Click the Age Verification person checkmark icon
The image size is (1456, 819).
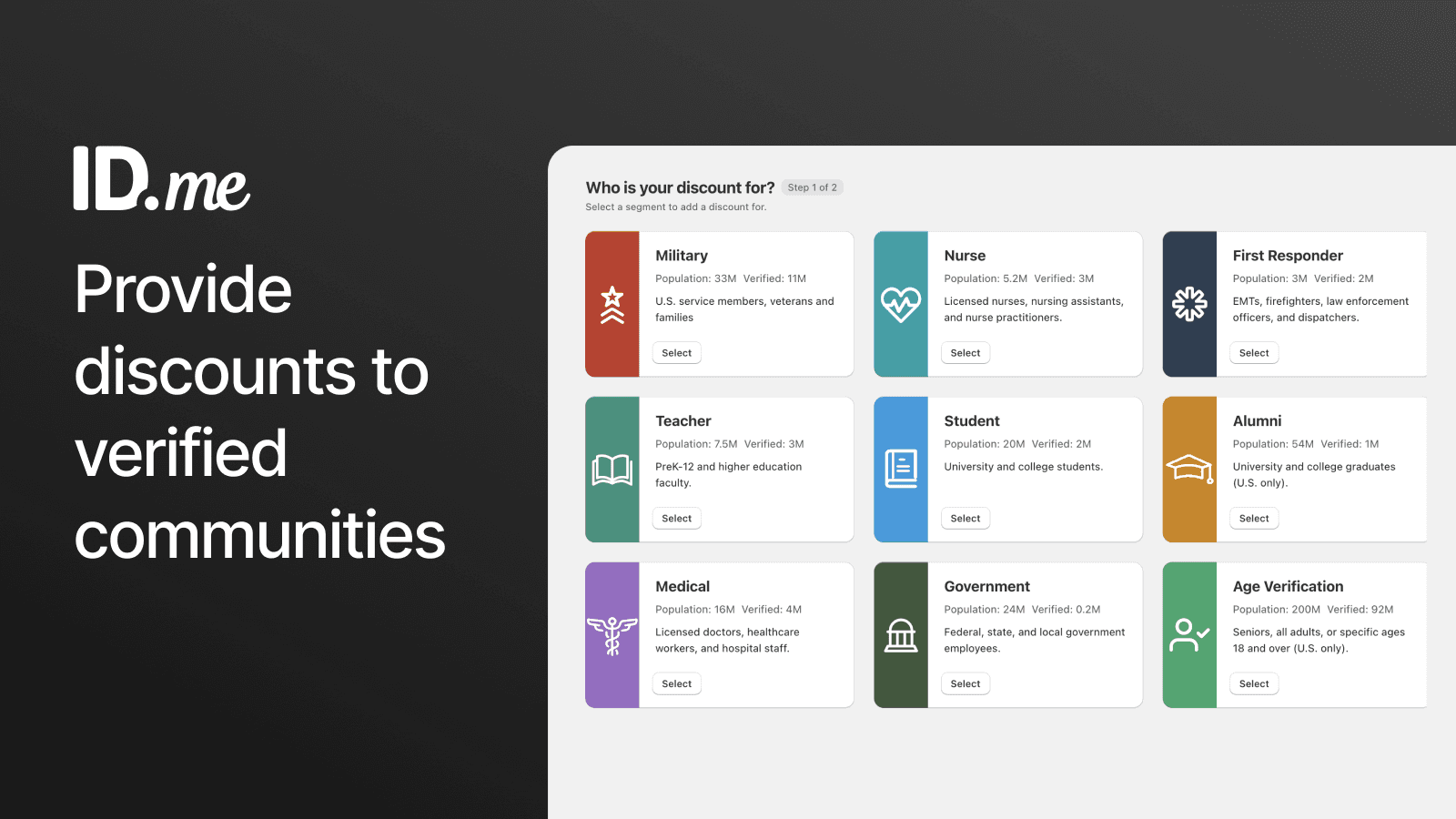[x=1189, y=634]
